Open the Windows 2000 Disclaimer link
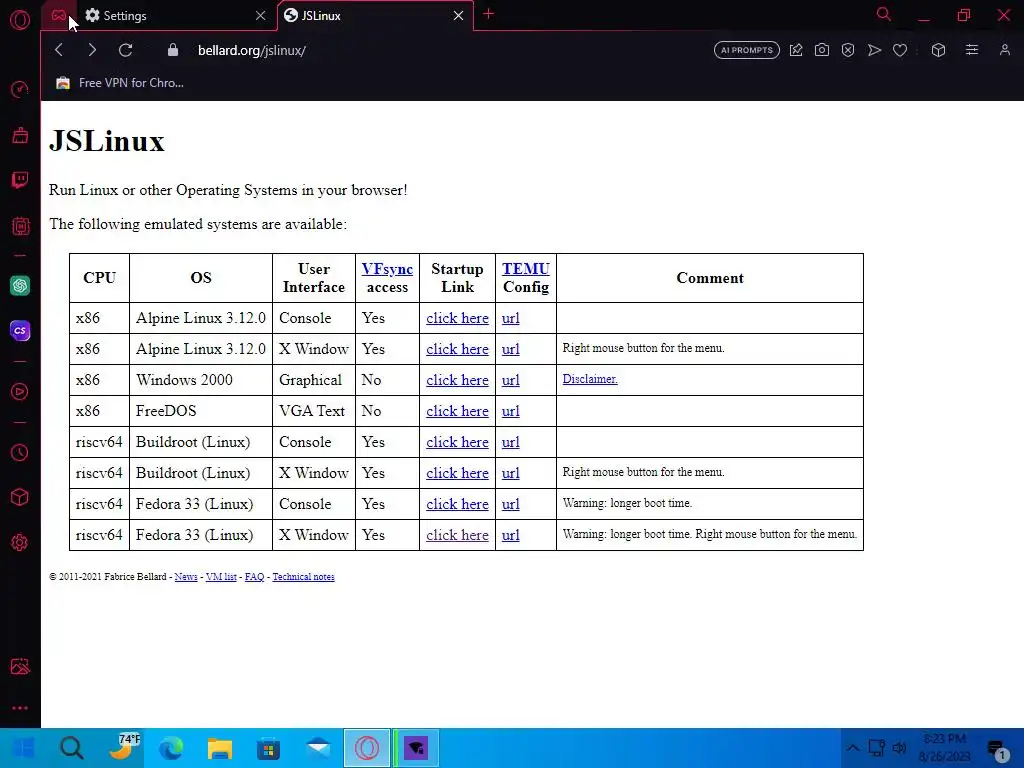 [x=590, y=379]
